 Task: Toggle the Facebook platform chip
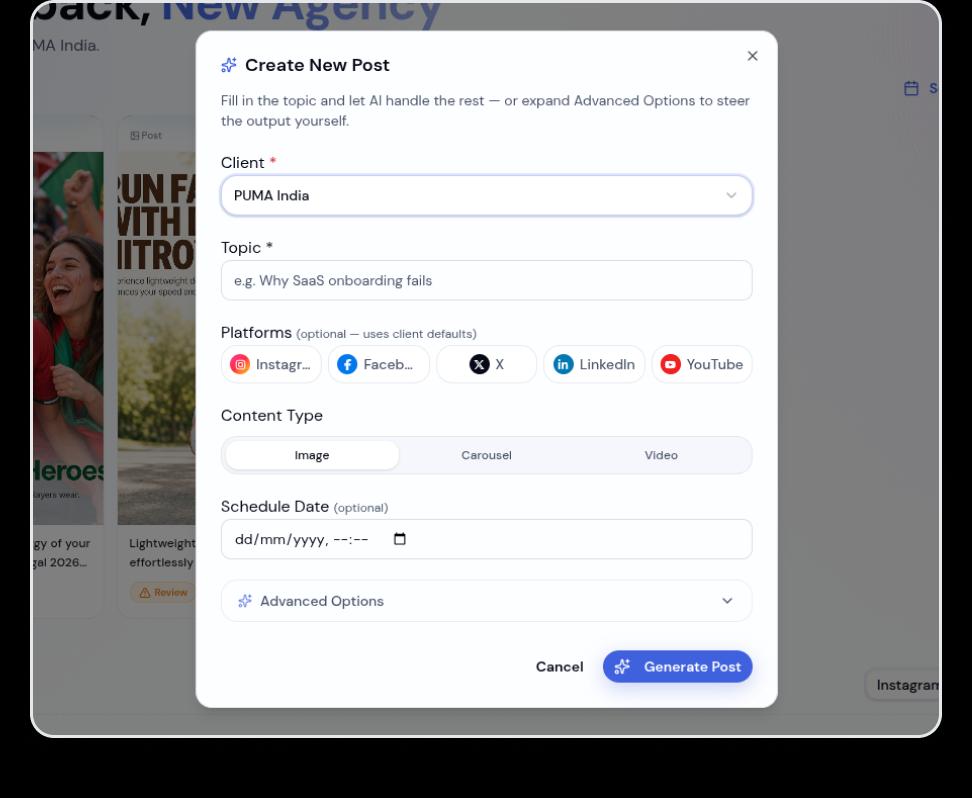tap(378, 364)
